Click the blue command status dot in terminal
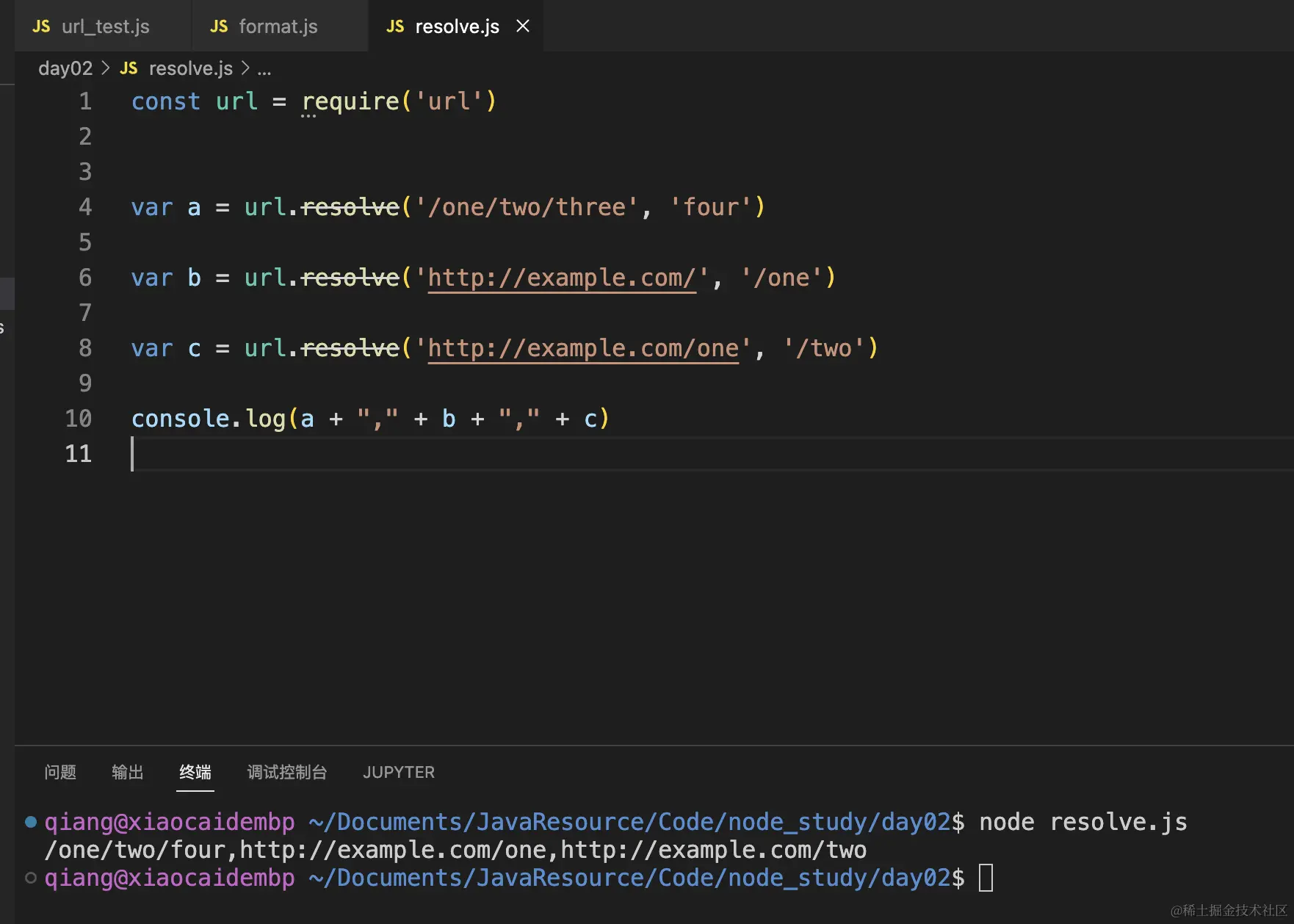Image resolution: width=1294 pixels, height=924 pixels. click(x=31, y=822)
